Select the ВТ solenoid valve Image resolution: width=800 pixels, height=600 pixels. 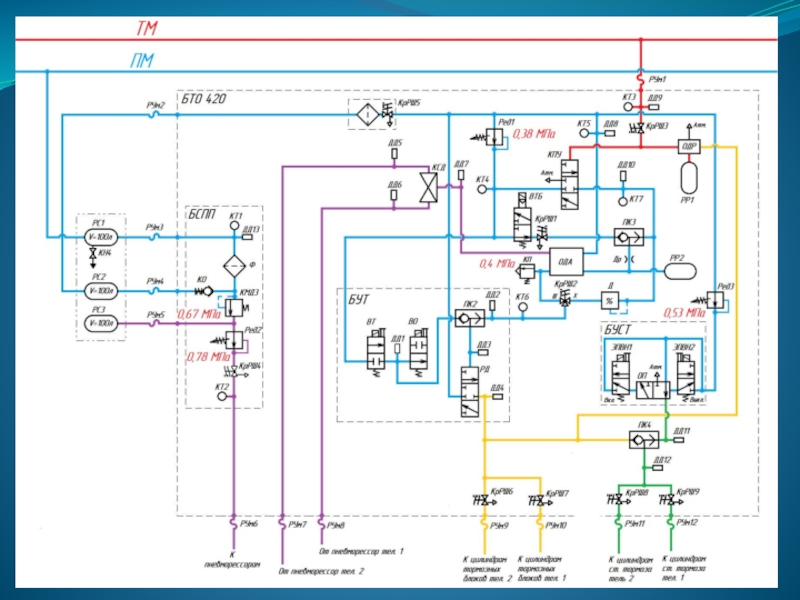coord(376,354)
